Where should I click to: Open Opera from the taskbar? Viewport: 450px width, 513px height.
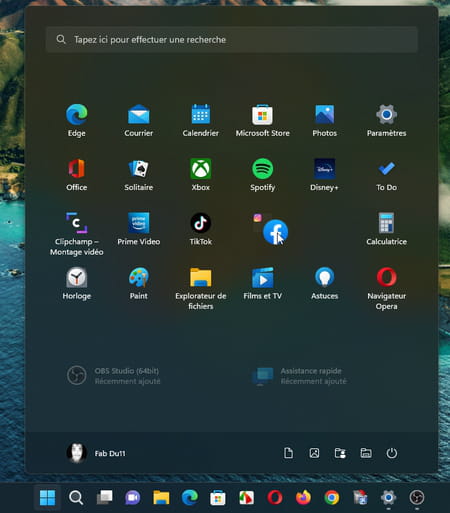(275, 498)
